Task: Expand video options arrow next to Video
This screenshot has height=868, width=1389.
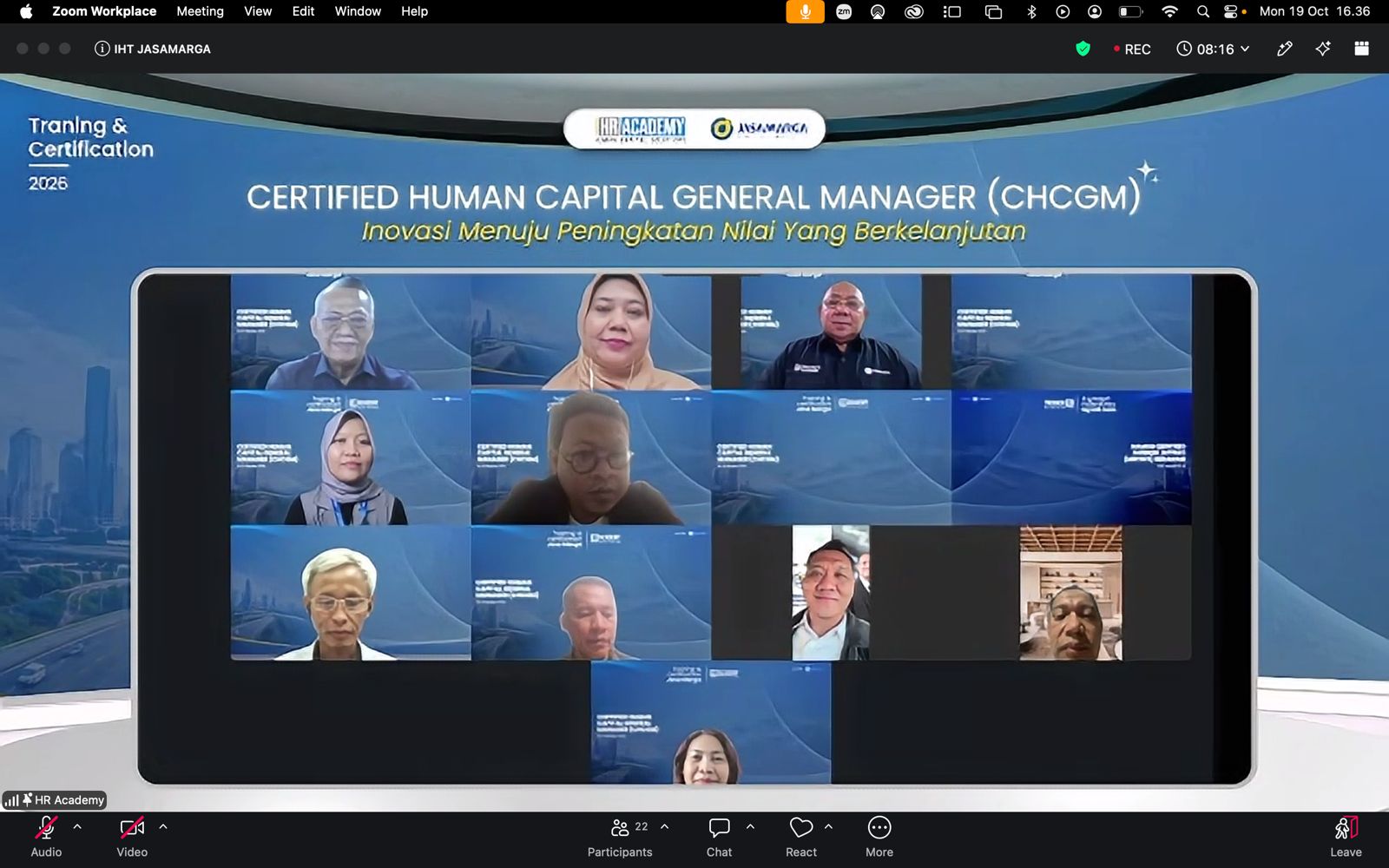Action: point(163,827)
